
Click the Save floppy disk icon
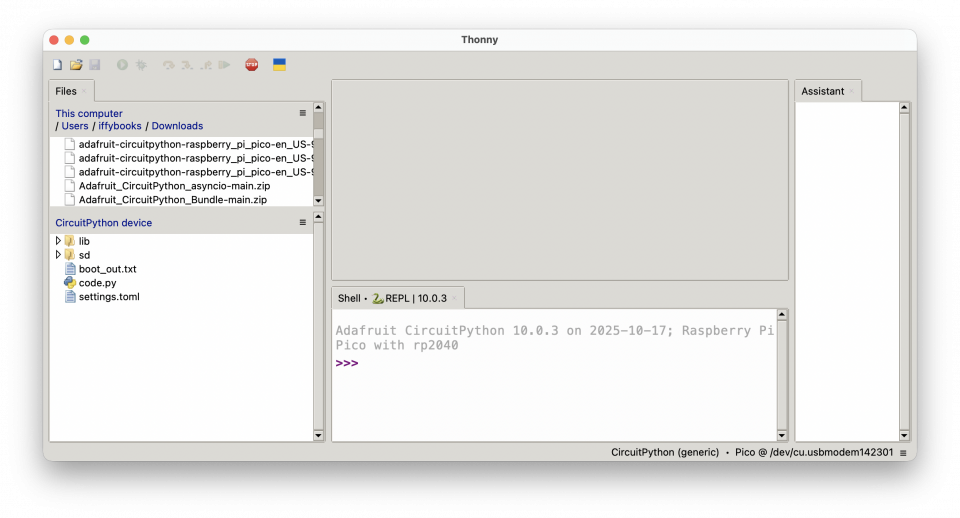click(94, 65)
